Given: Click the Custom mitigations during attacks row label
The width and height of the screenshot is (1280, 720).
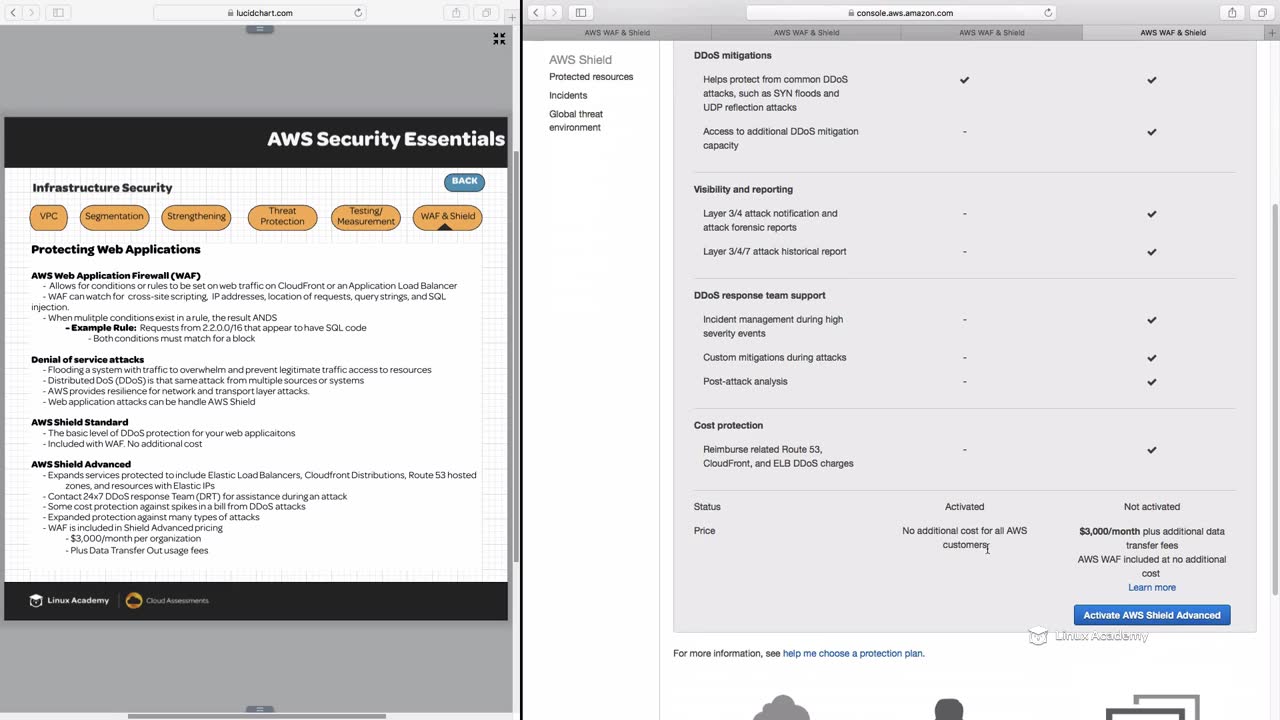Looking at the screenshot, I should point(775,358).
